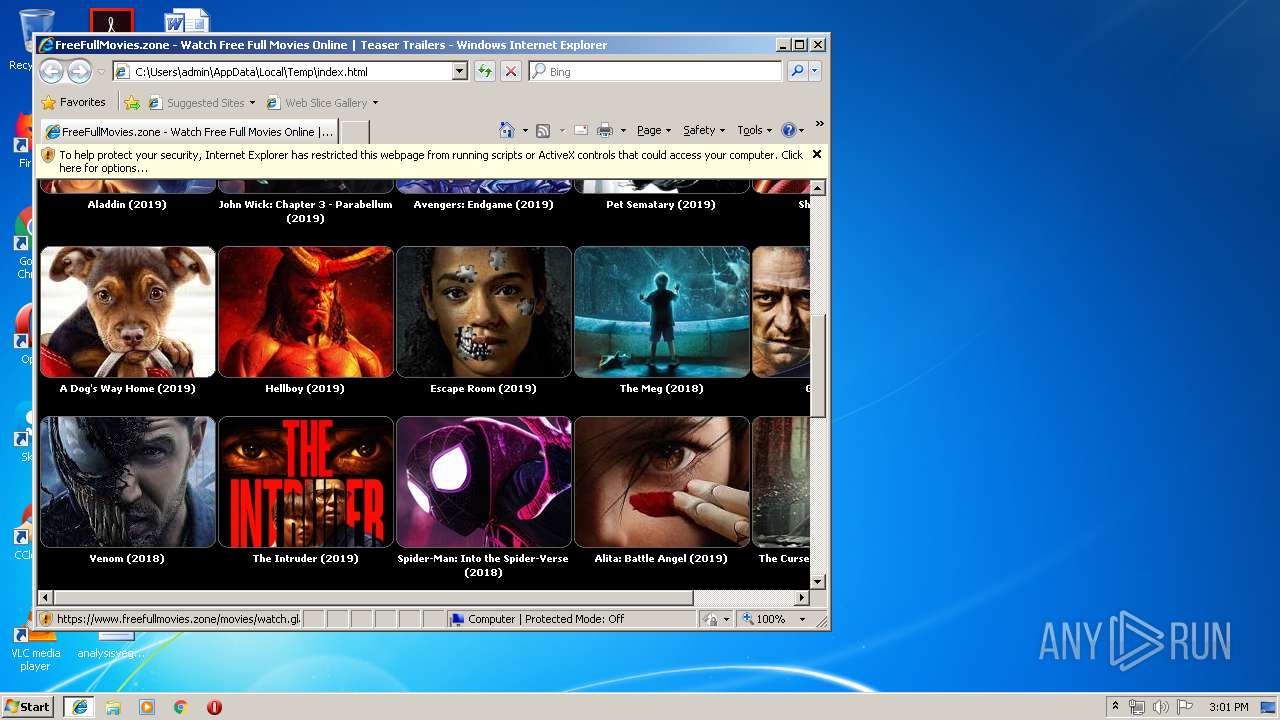Click into the Bing search box
The image size is (1280, 720).
pyautogui.click(x=656, y=71)
